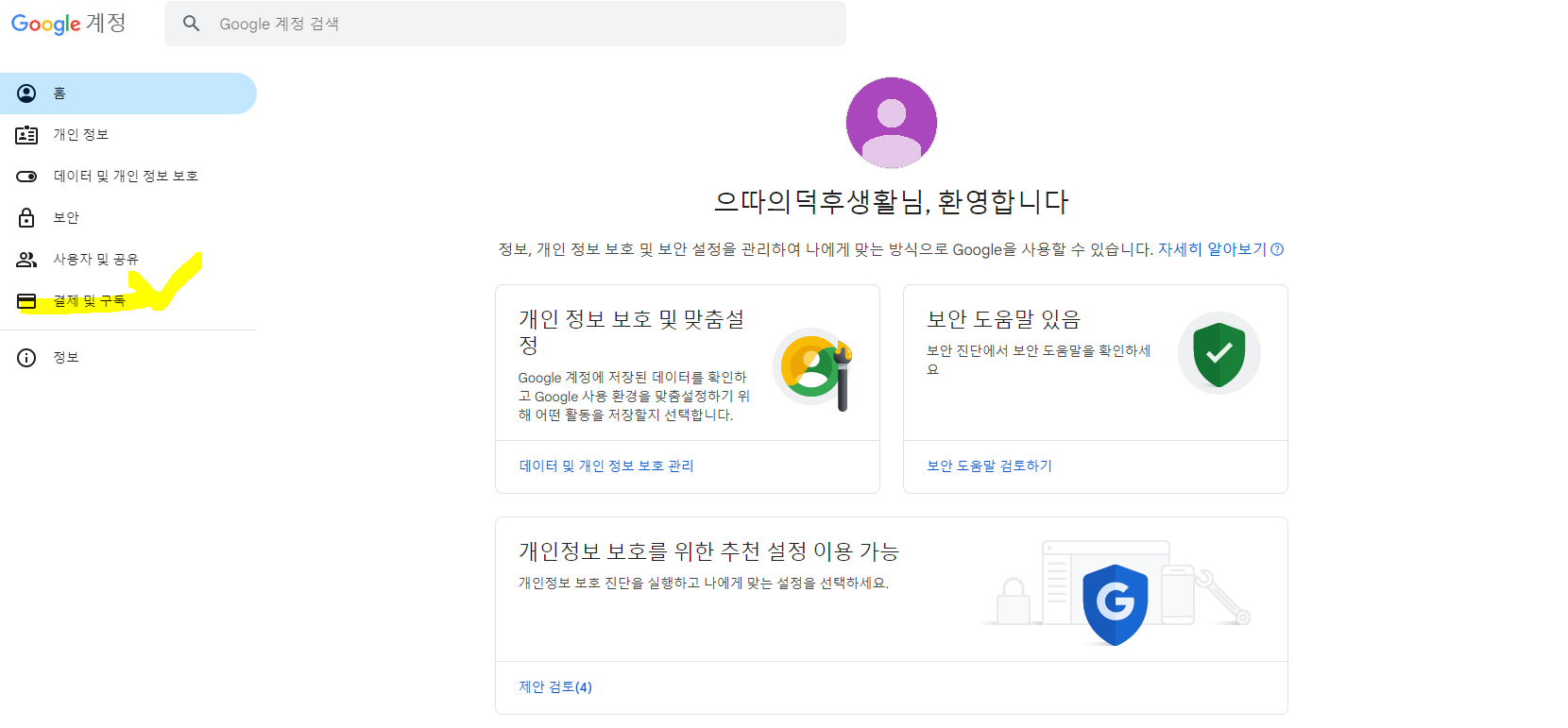Open 정보 menu item in sidebar
The width and height of the screenshot is (1568, 728).
128,358
